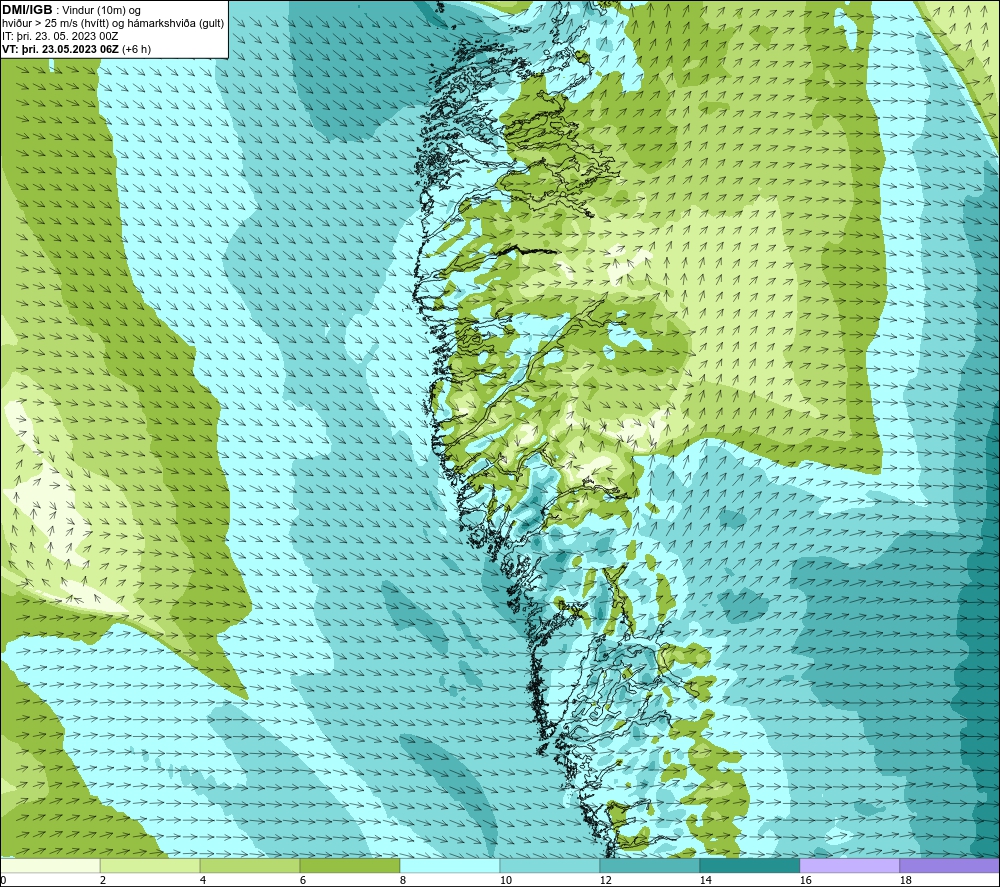Click the legend scale value '4'
The height and width of the screenshot is (887, 1000).
(203, 880)
